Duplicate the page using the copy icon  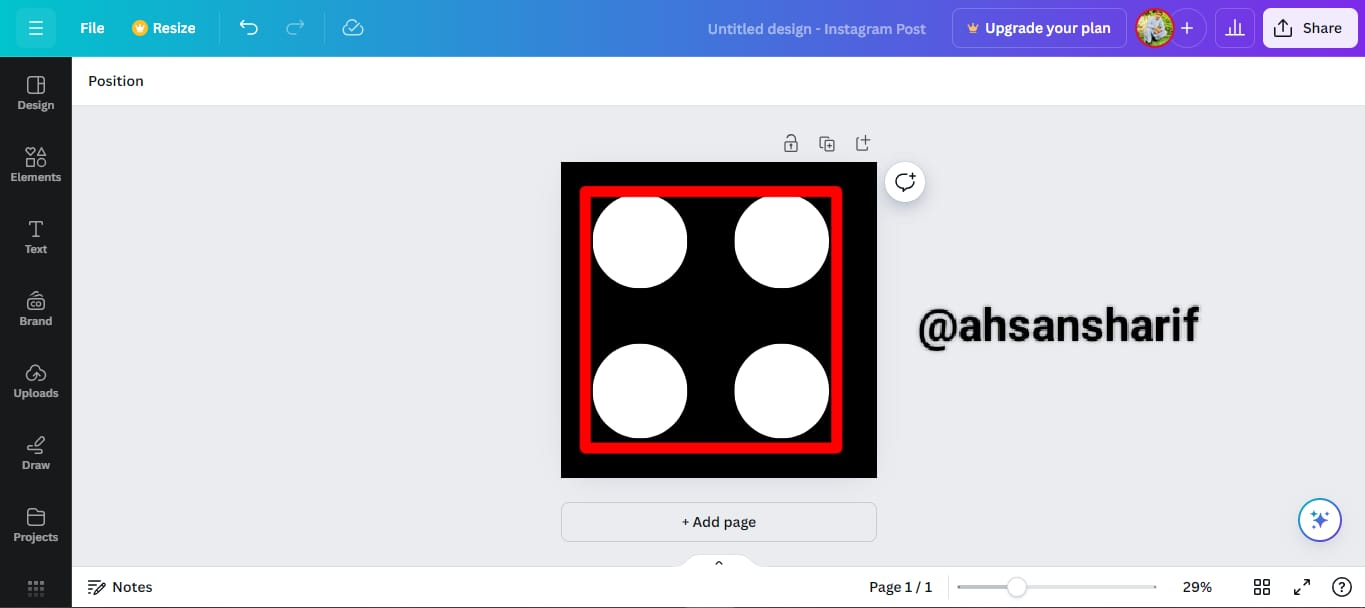[827, 144]
